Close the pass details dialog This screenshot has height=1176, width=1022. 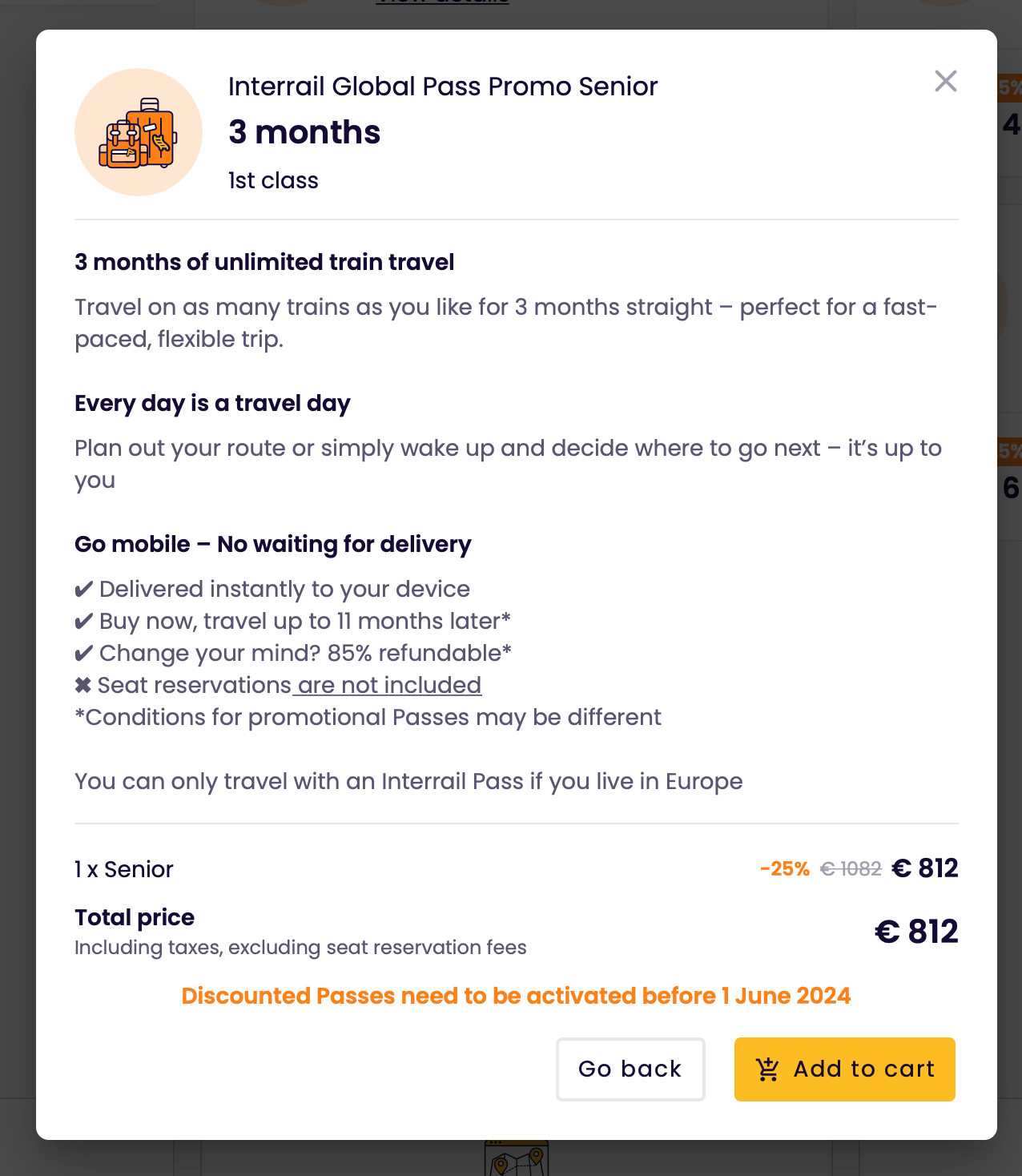[945, 81]
